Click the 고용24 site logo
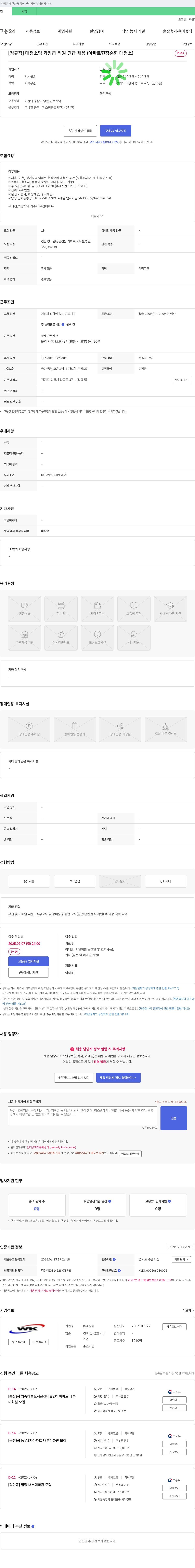The height and width of the screenshot is (1568, 195). tap(7, 31)
